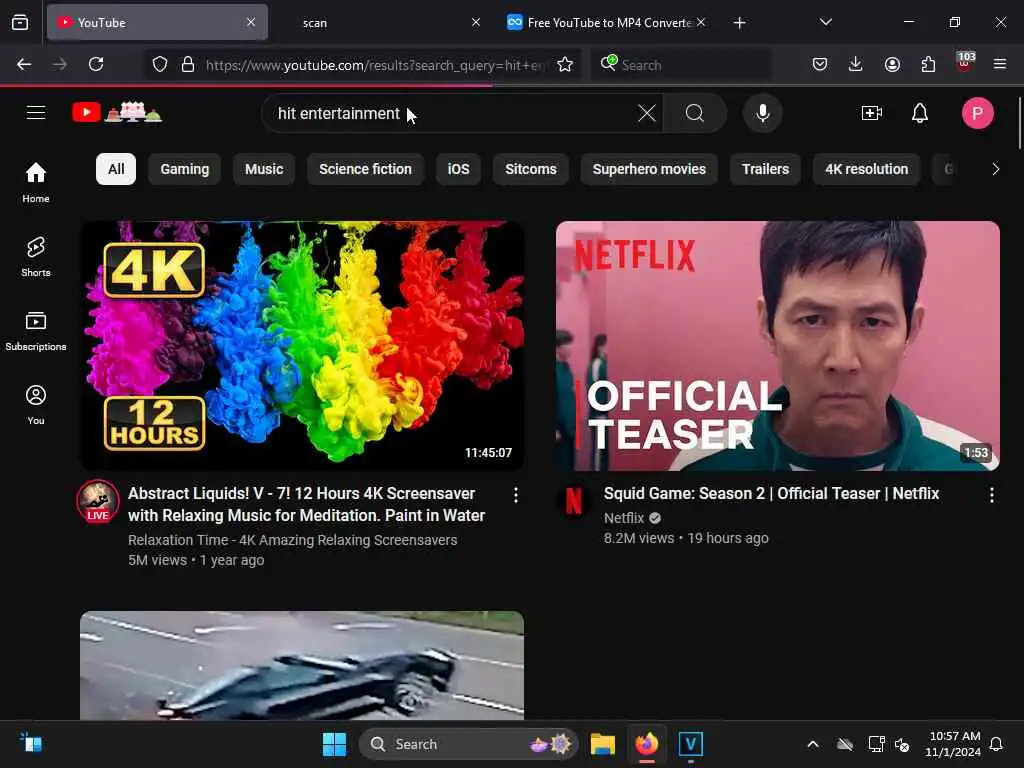
Task: Select the Trailers filter chip
Action: pyautogui.click(x=765, y=169)
